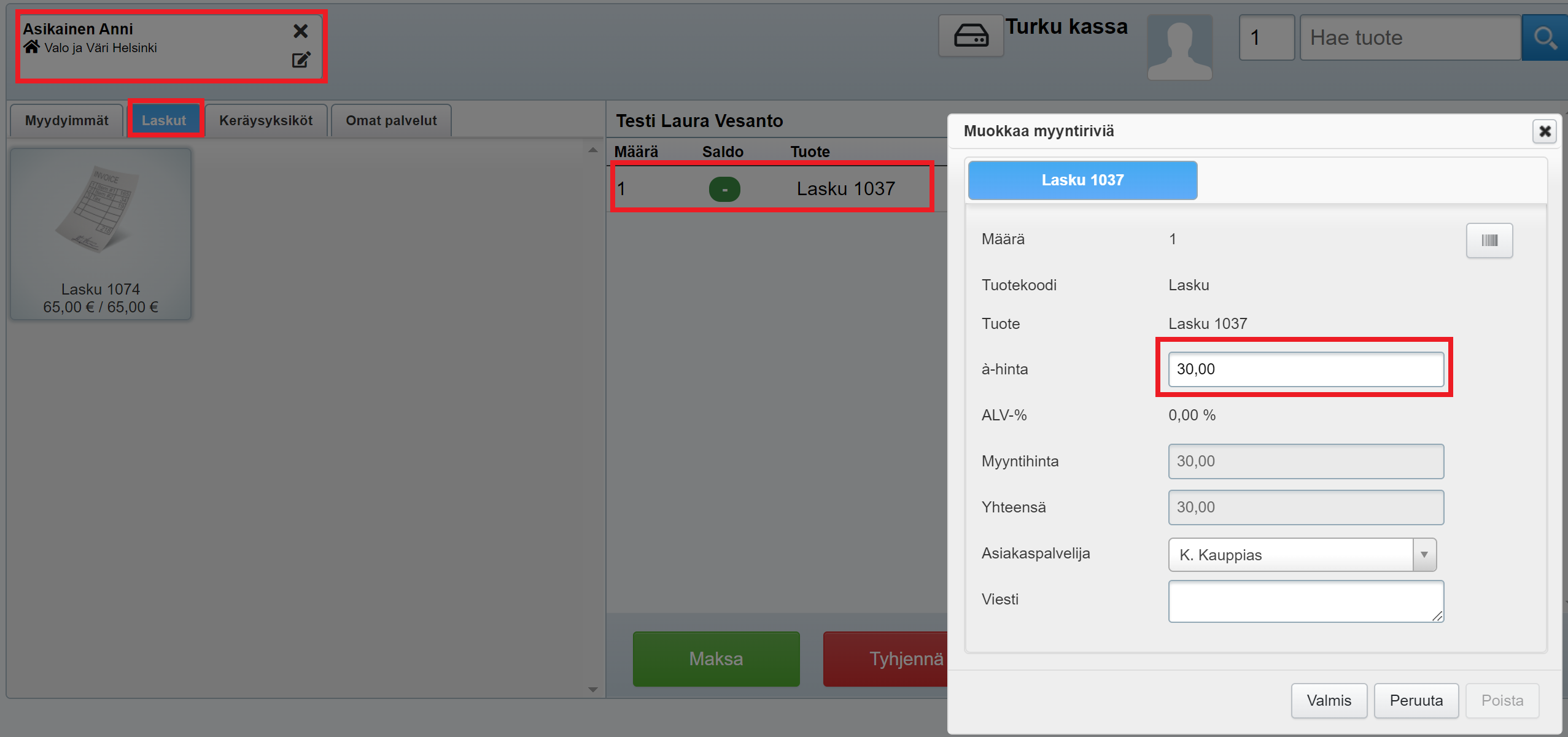This screenshot has width=1568, height=737.
Task: Select the Lasku 1074 invoice thumbnail
Action: [101, 234]
